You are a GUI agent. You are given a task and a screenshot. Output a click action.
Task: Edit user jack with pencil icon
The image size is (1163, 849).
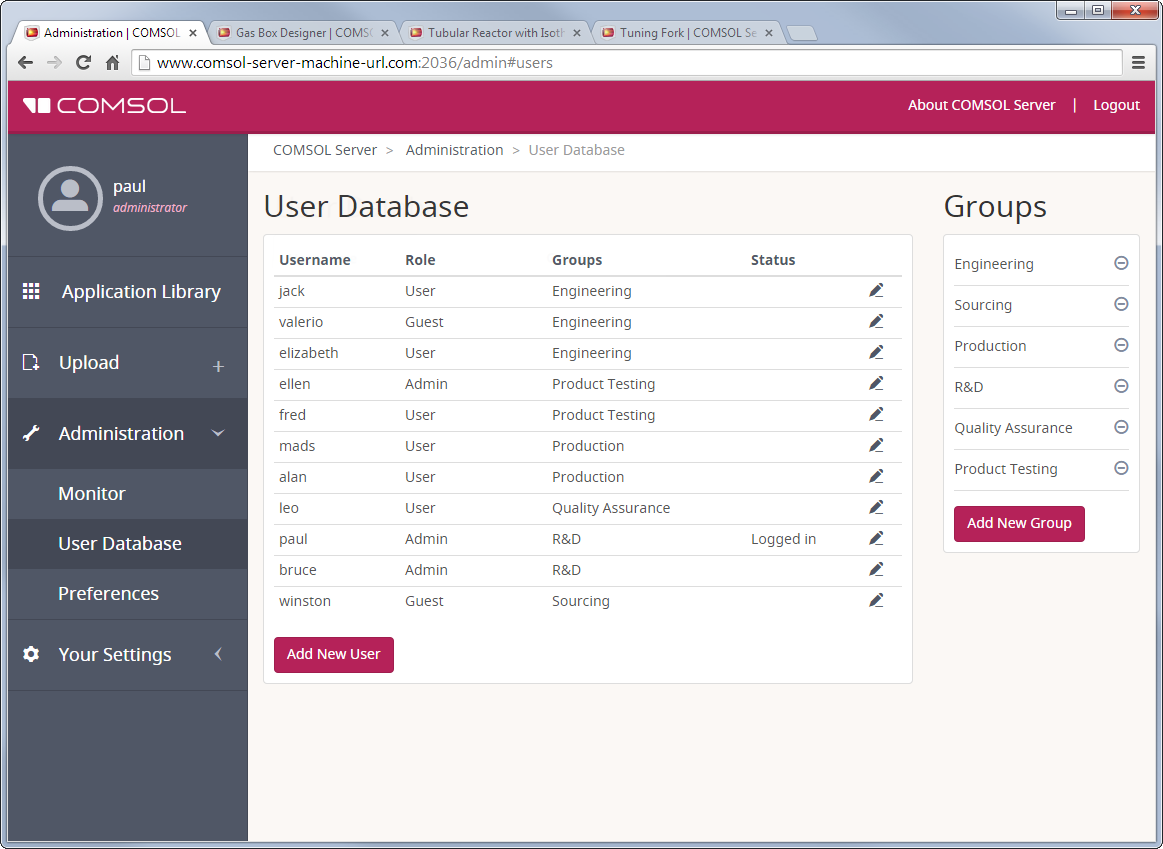(876, 291)
